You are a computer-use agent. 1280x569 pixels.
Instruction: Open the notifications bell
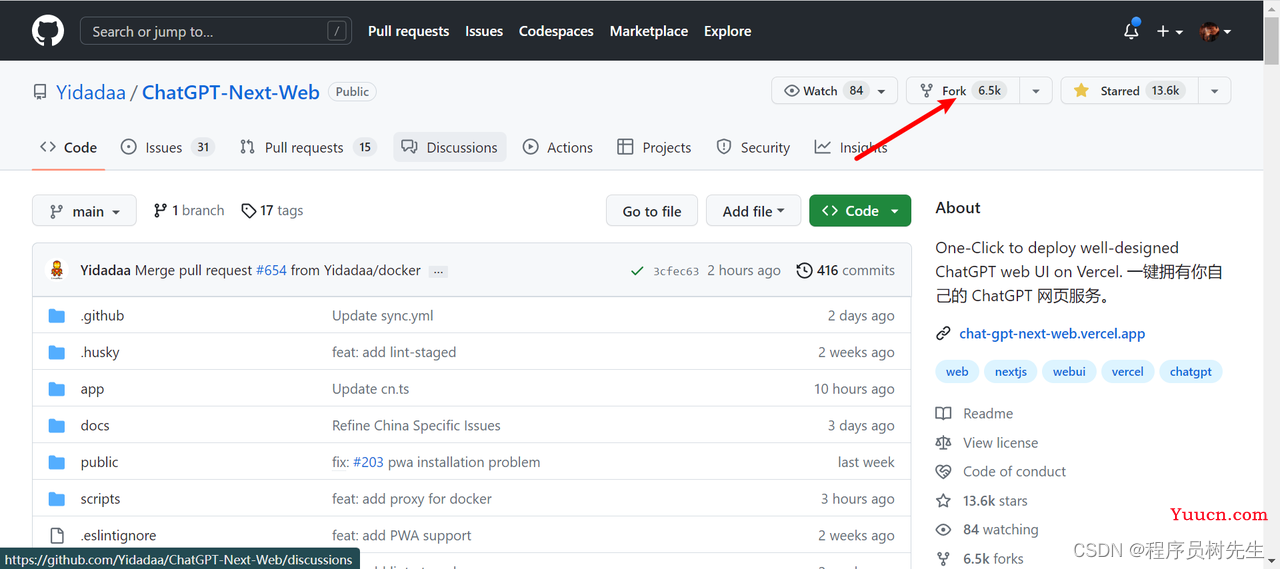pos(1131,30)
